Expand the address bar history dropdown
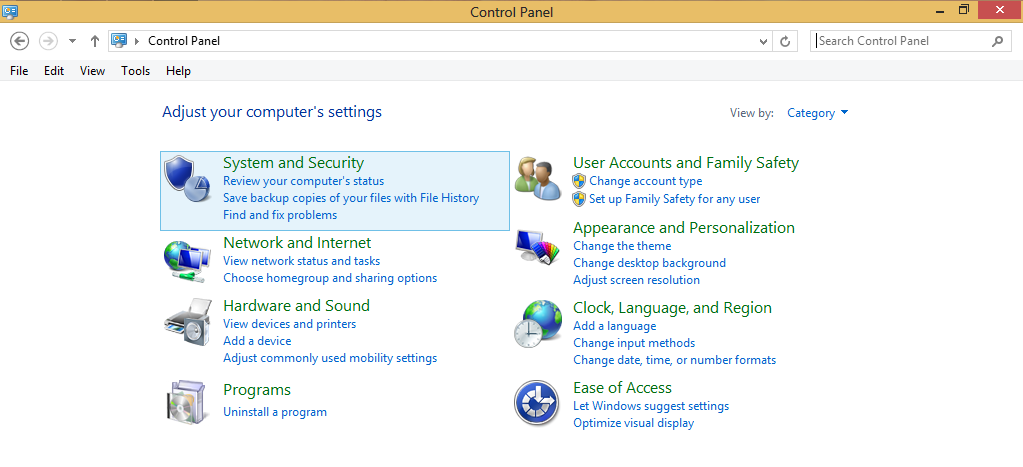Viewport: 1023px width, 467px height. pyautogui.click(x=764, y=41)
